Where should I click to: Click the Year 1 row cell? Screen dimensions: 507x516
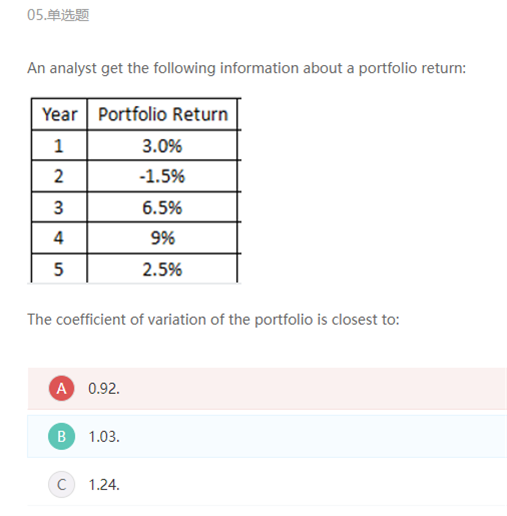pyautogui.click(x=59, y=146)
